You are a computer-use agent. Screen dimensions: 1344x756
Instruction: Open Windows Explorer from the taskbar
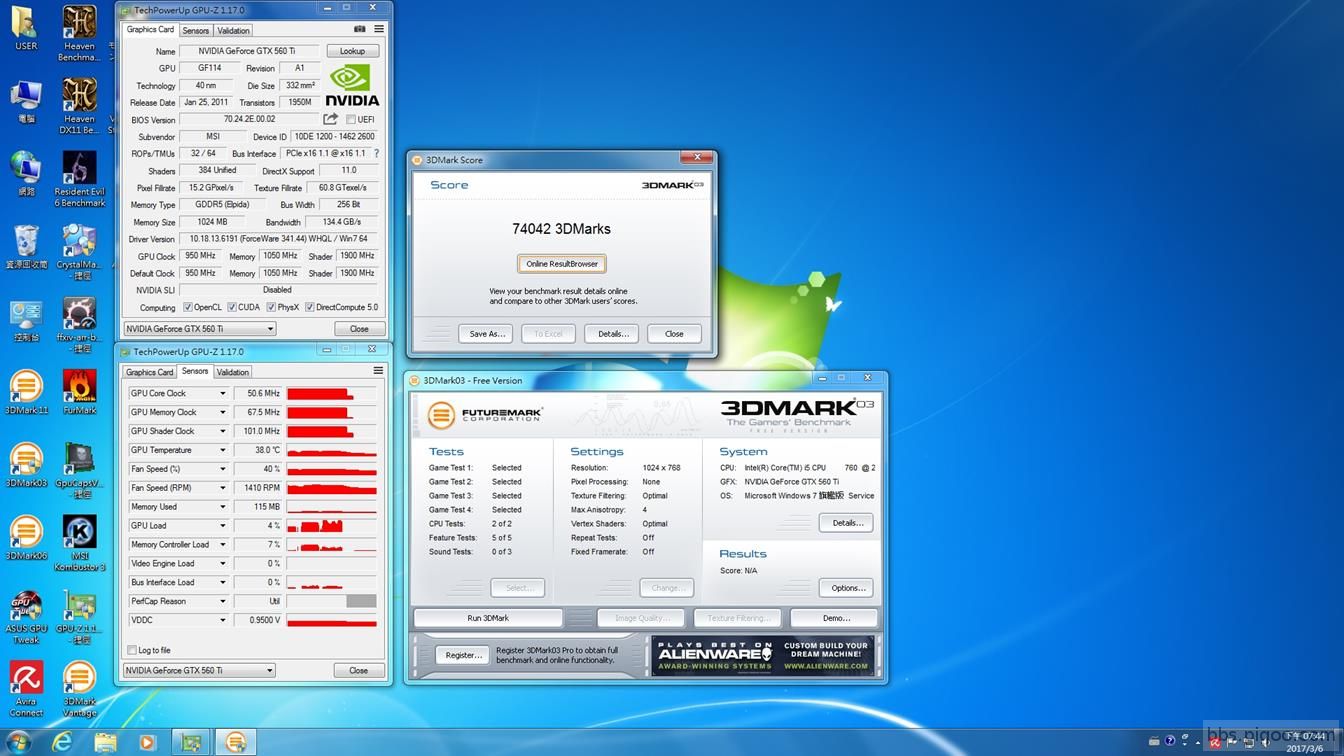(x=105, y=741)
